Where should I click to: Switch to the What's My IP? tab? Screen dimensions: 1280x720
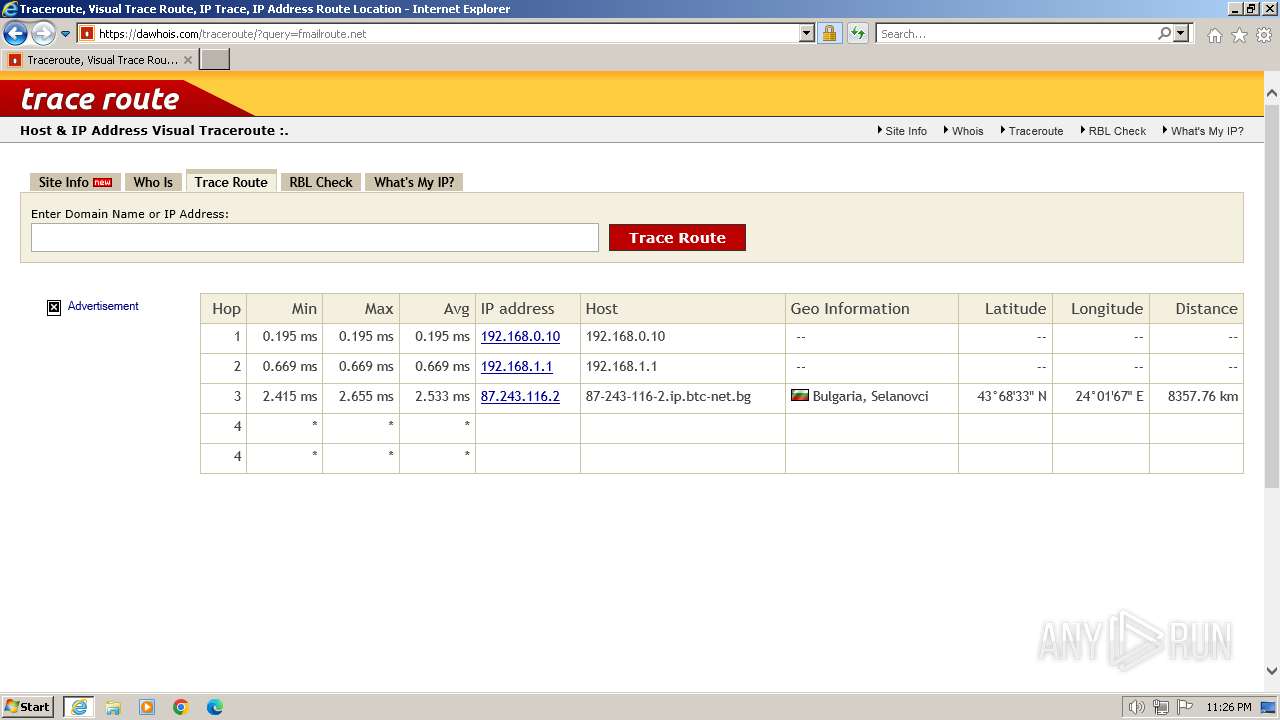coord(414,182)
